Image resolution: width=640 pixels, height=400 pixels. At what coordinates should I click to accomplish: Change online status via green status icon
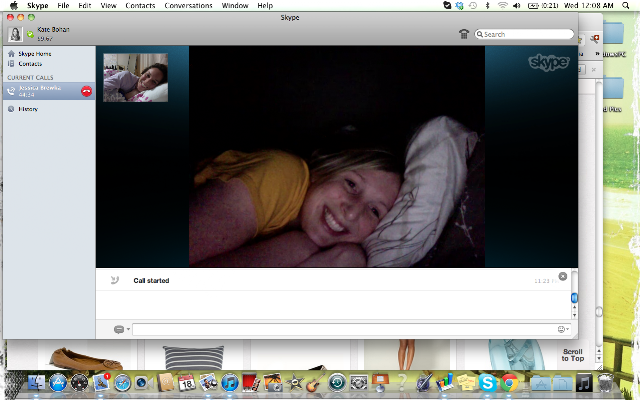coord(30,34)
